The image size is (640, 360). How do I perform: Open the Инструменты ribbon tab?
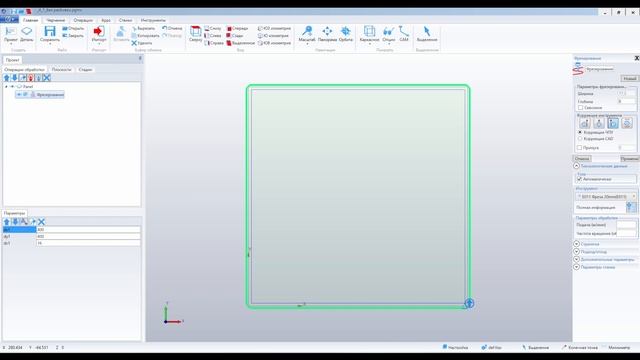pos(153,20)
